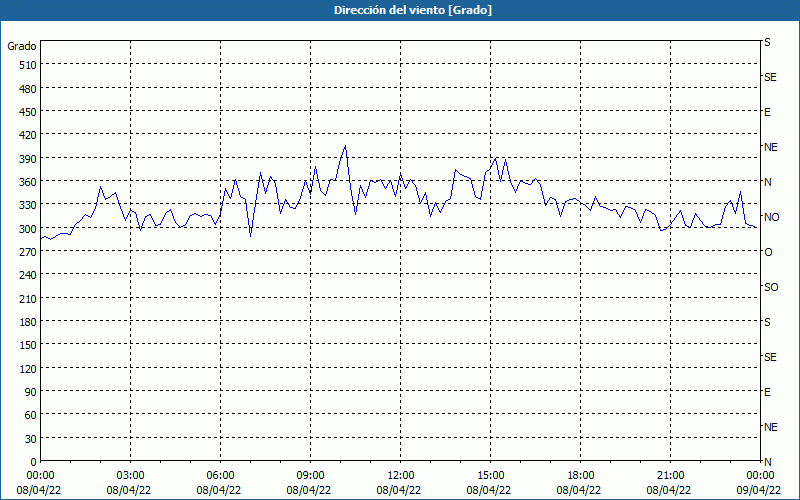Click the 420 degree axis label

click(28, 135)
